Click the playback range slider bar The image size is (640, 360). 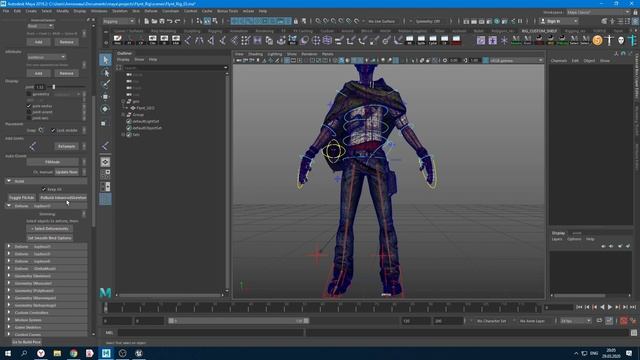tap(239, 321)
